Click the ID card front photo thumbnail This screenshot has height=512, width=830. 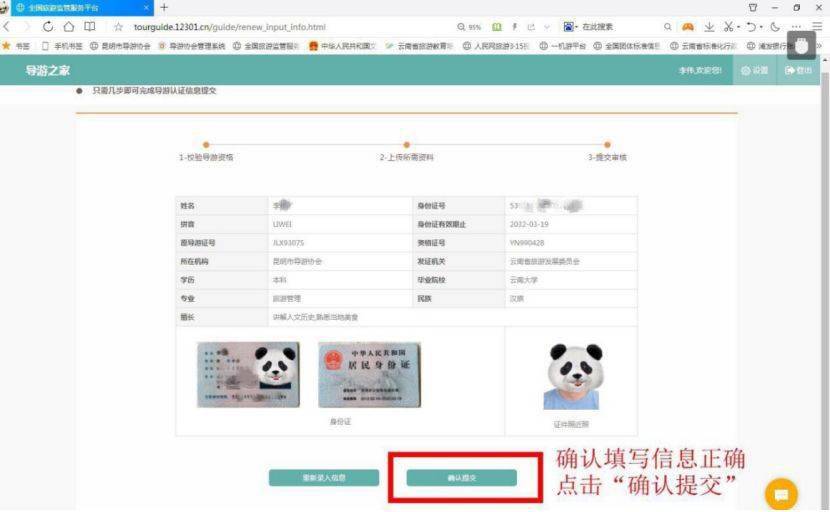coord(248,375)
